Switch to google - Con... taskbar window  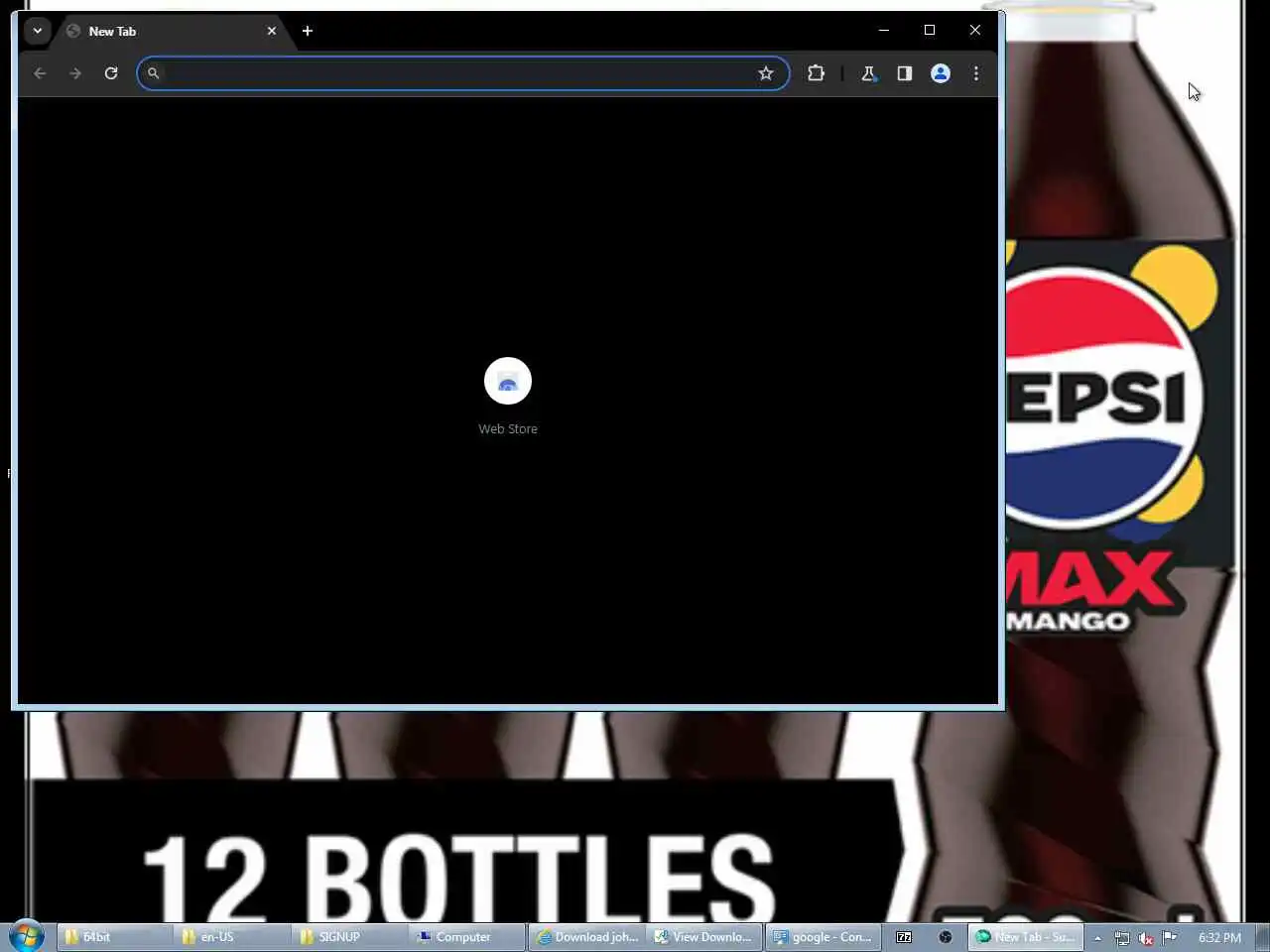tap(823, 937)
